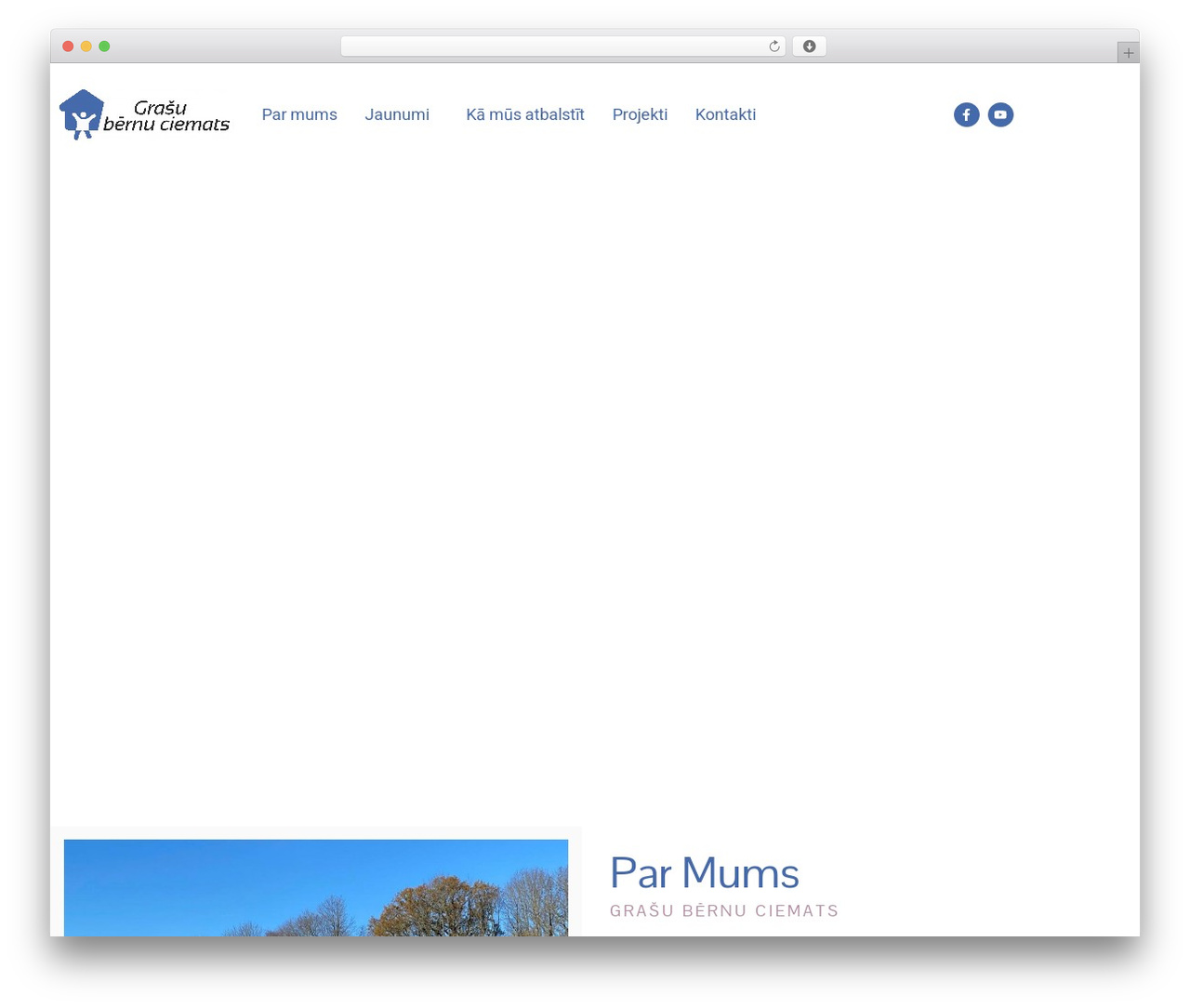Focus the browser address bar
The height and width of the screenshot is (1008, 1190).
click(562, 46)
